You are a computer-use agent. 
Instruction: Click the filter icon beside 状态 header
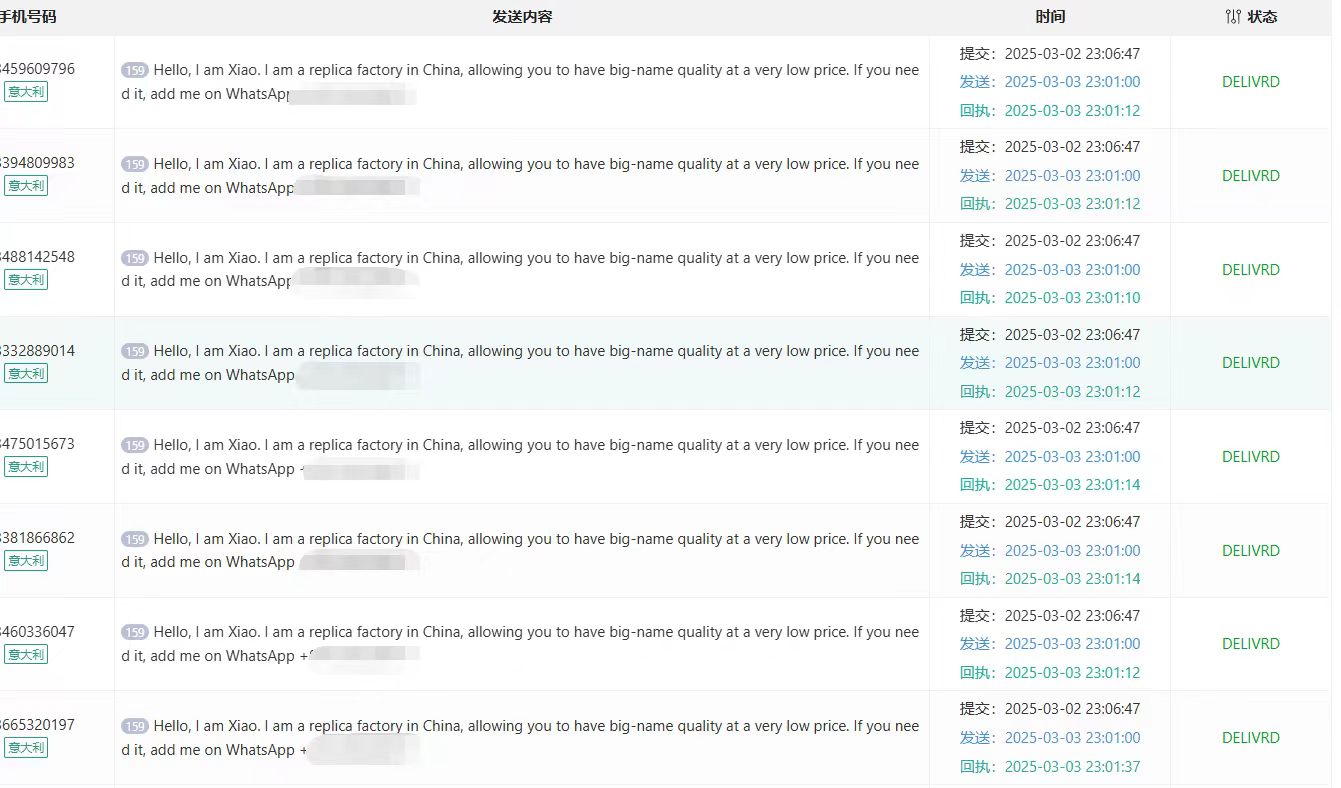point(1232,17)
